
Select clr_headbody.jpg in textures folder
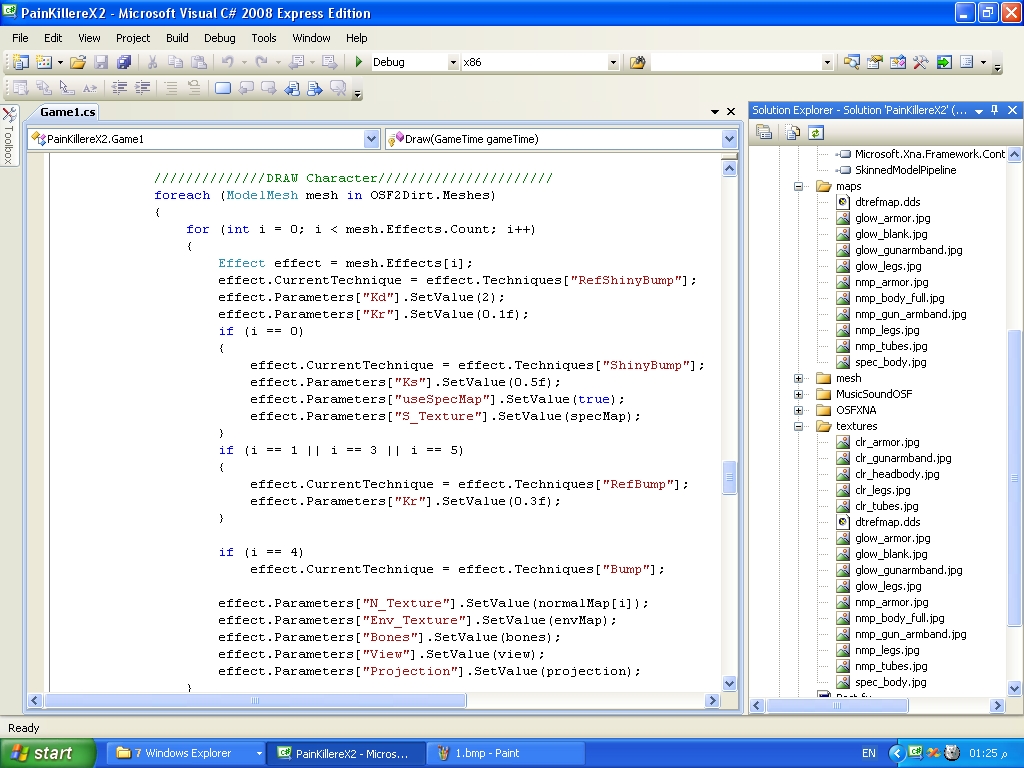coord(897,474)
